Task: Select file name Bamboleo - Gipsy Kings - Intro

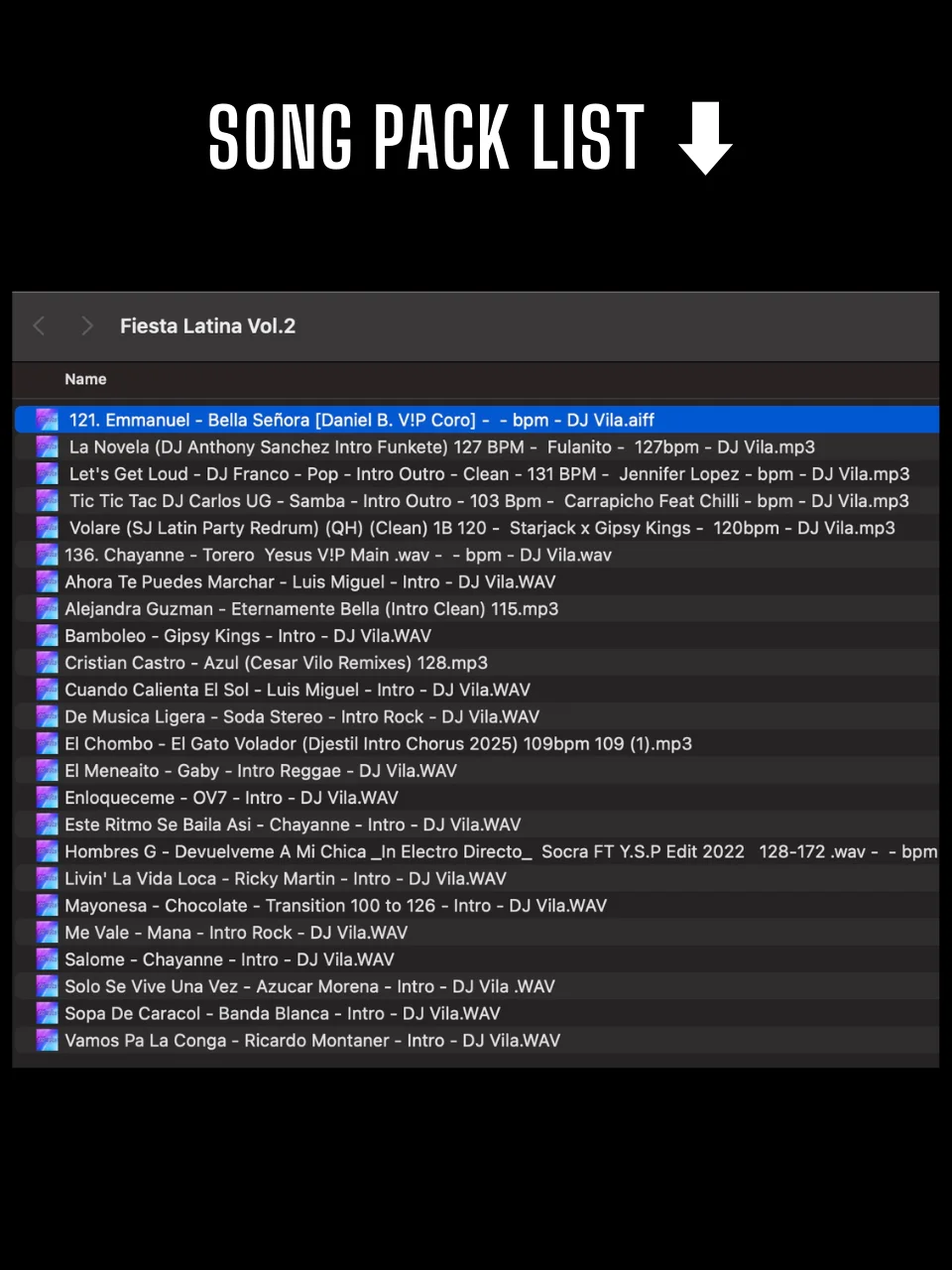Action: click(x=248, y=635)
